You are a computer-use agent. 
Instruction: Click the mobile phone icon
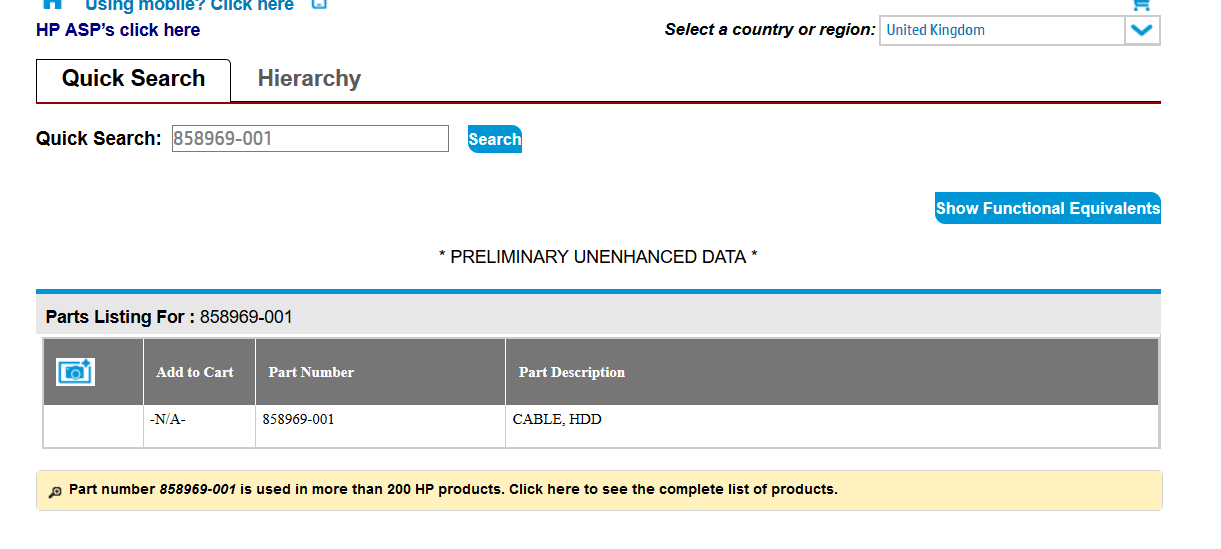click(319, 4)
